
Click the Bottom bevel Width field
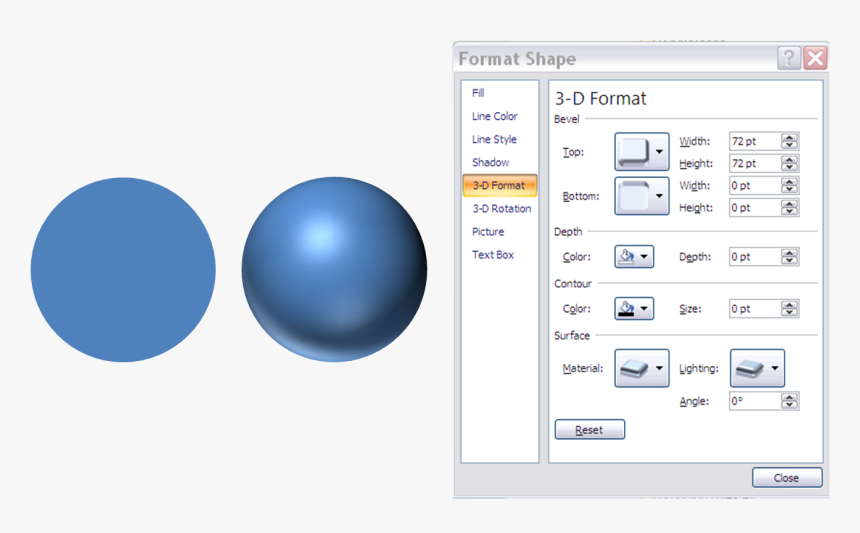[x=755, y=185]
